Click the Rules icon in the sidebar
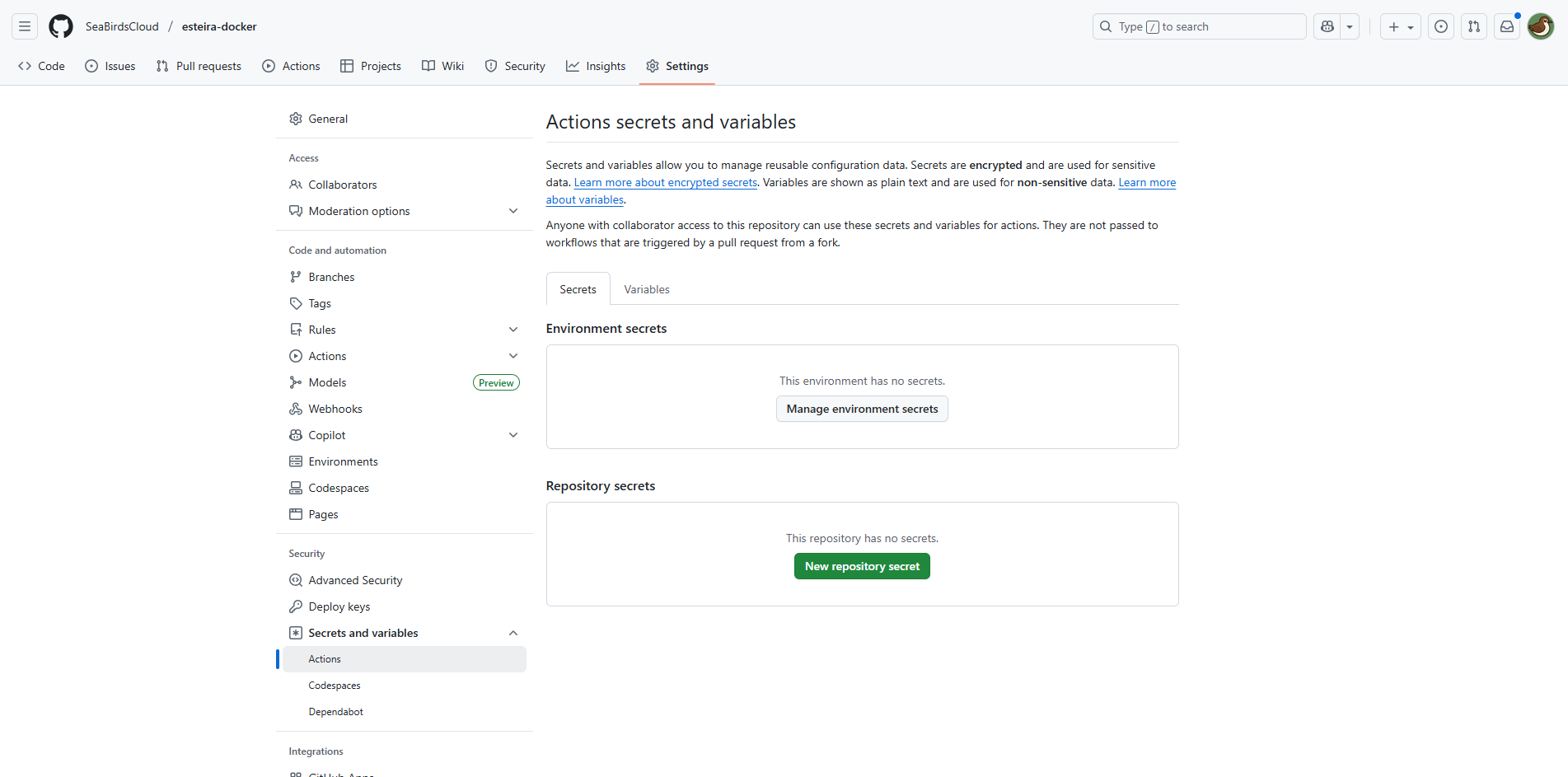Image resolution: width=1568 pixels, height=777 pixels. point(296,330)
